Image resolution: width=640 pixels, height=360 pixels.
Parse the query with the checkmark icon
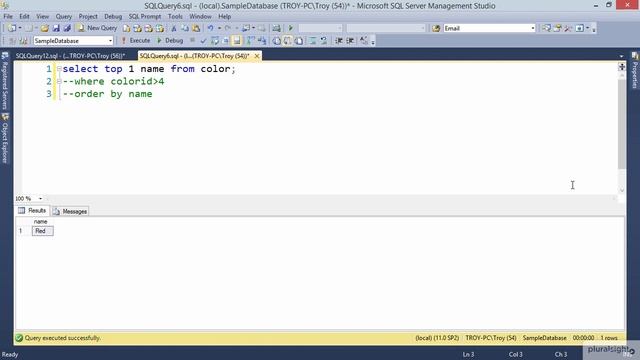click(203, 41)
